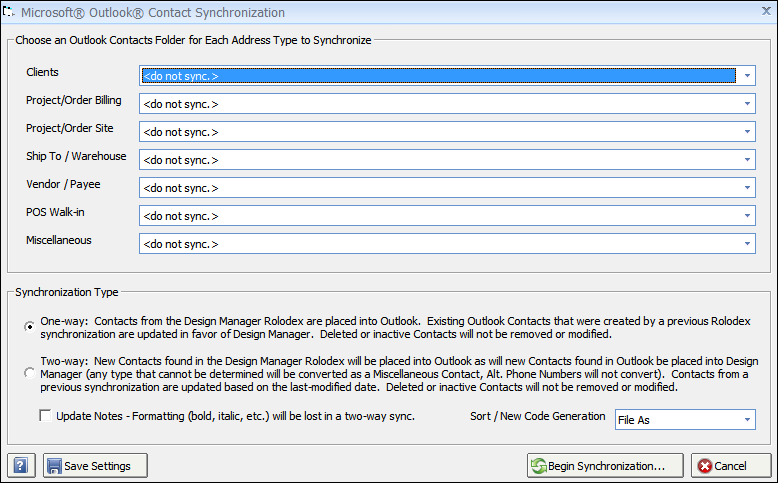Open the Project/Order Site folder dropdown
The height and width of the screenshot is (483, 778).
point(447,132)
